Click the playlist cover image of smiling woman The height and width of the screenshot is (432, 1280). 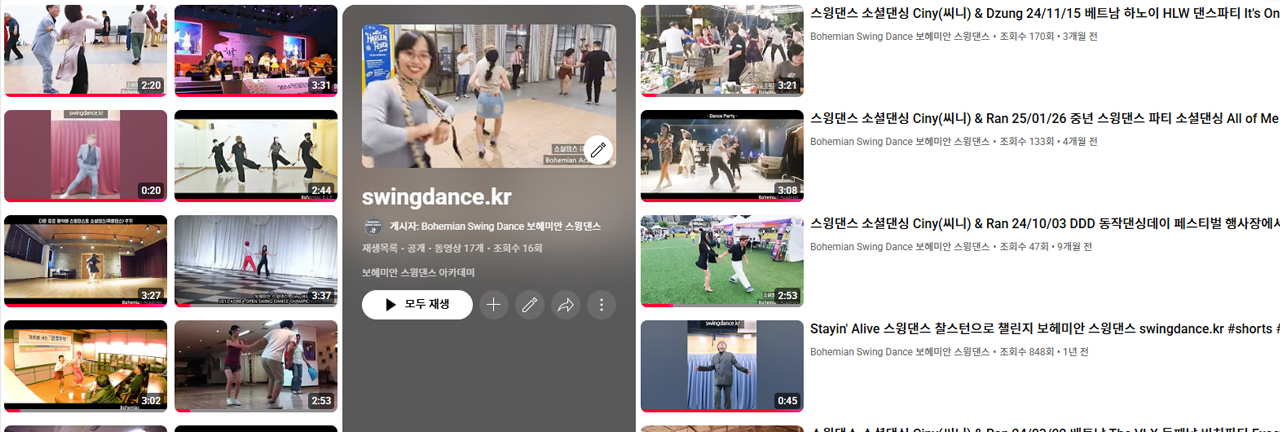click(489, 96)
